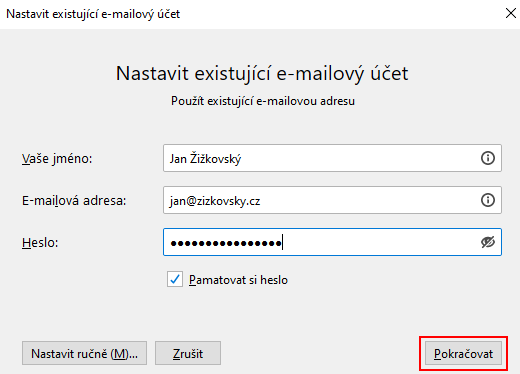Close the account setup dialog with X

click(x=511, y=14)
